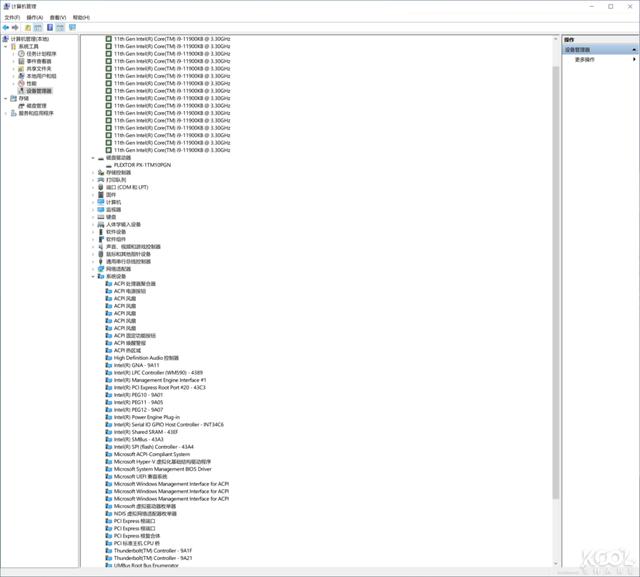Select Intel(R) Management Engine Interface #1

coord(160,380)
